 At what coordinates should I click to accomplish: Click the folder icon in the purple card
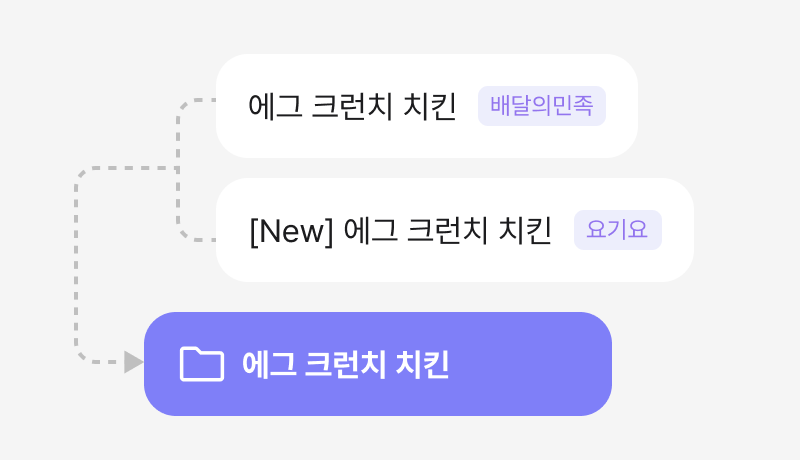(x=201, y=364)
